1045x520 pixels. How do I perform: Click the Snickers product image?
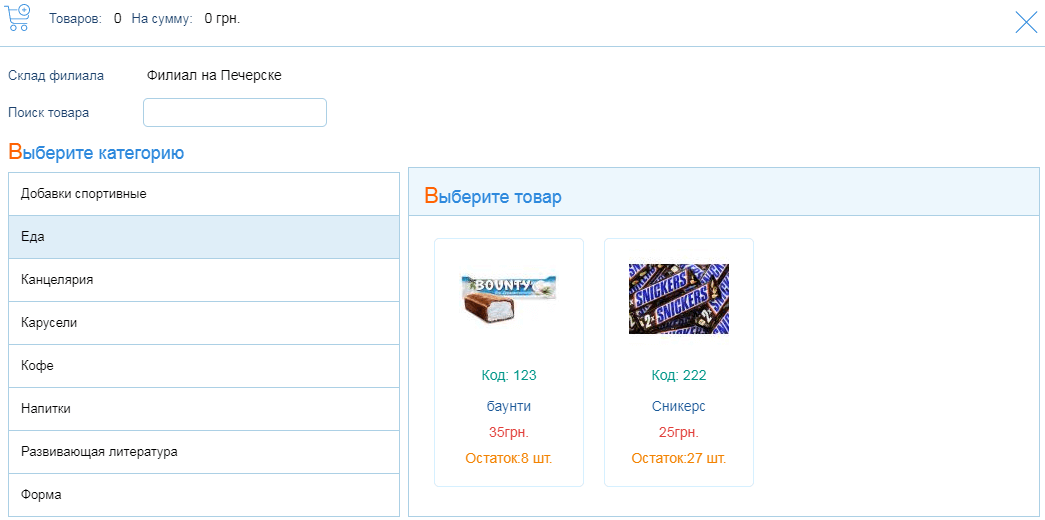tap(679, 299)
